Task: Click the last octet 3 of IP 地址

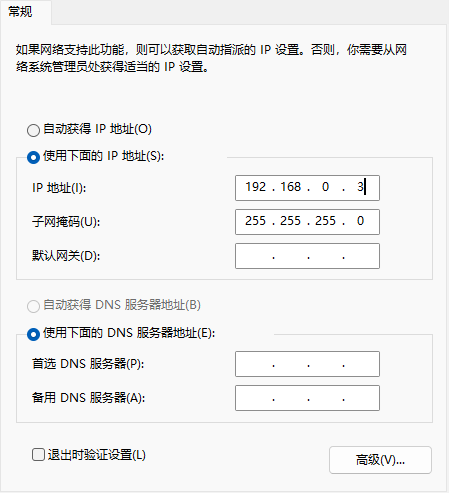Action: point(360,187)
